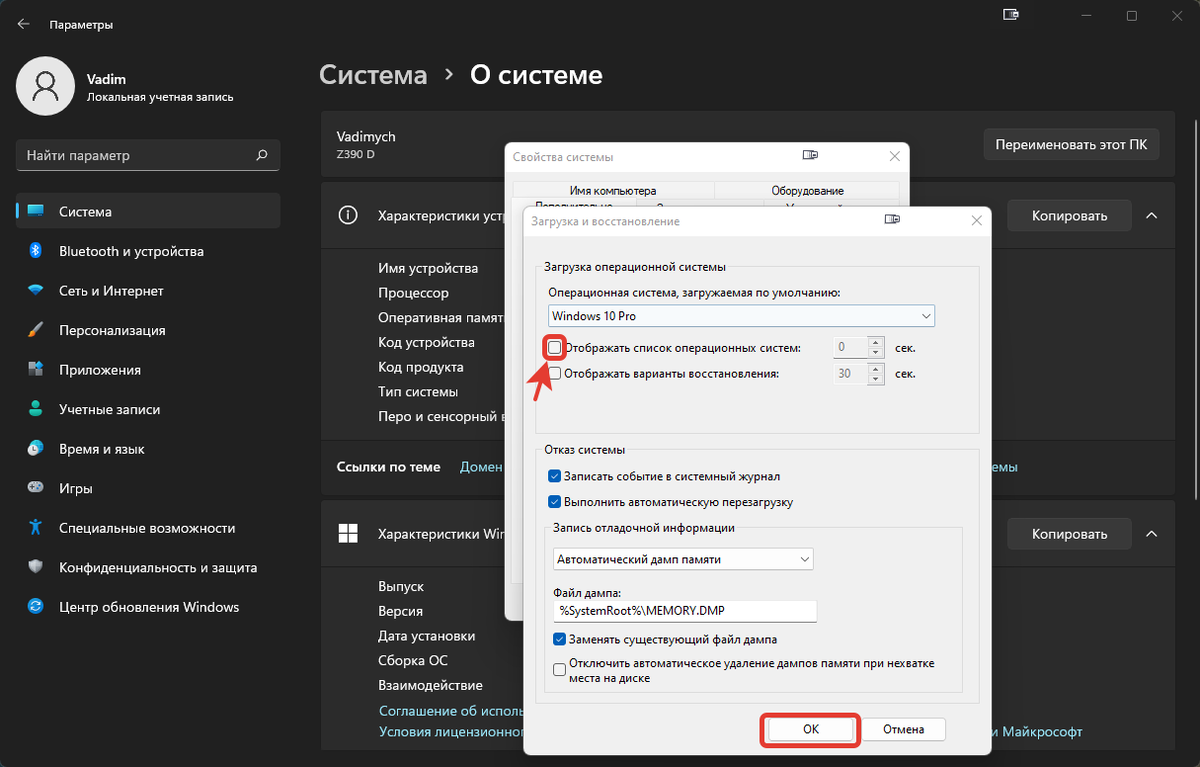Open the Учетные записи person icon
This screenshot has height=767, width=1200.
pos(36,409)
